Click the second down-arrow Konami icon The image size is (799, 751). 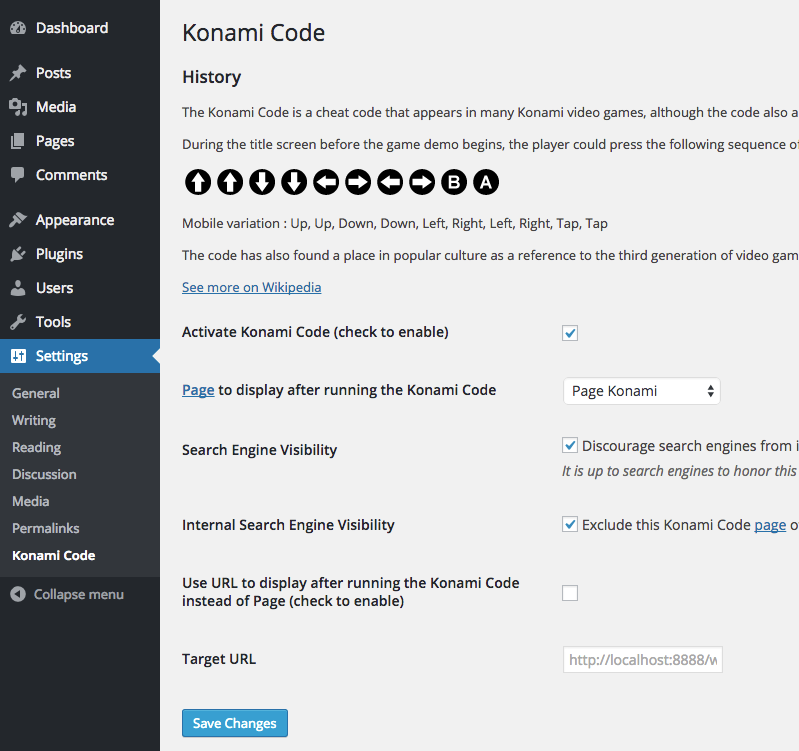294,182
